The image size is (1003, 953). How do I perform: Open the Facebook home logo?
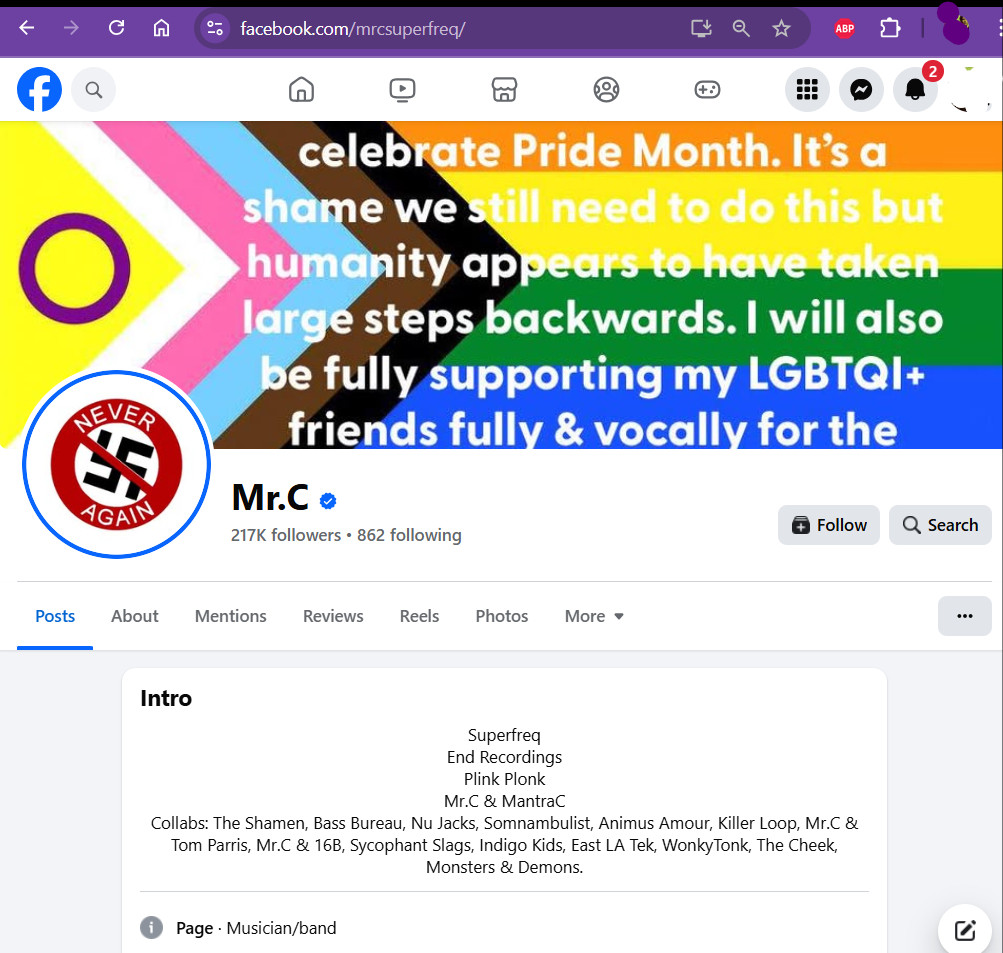click(39, 90)
